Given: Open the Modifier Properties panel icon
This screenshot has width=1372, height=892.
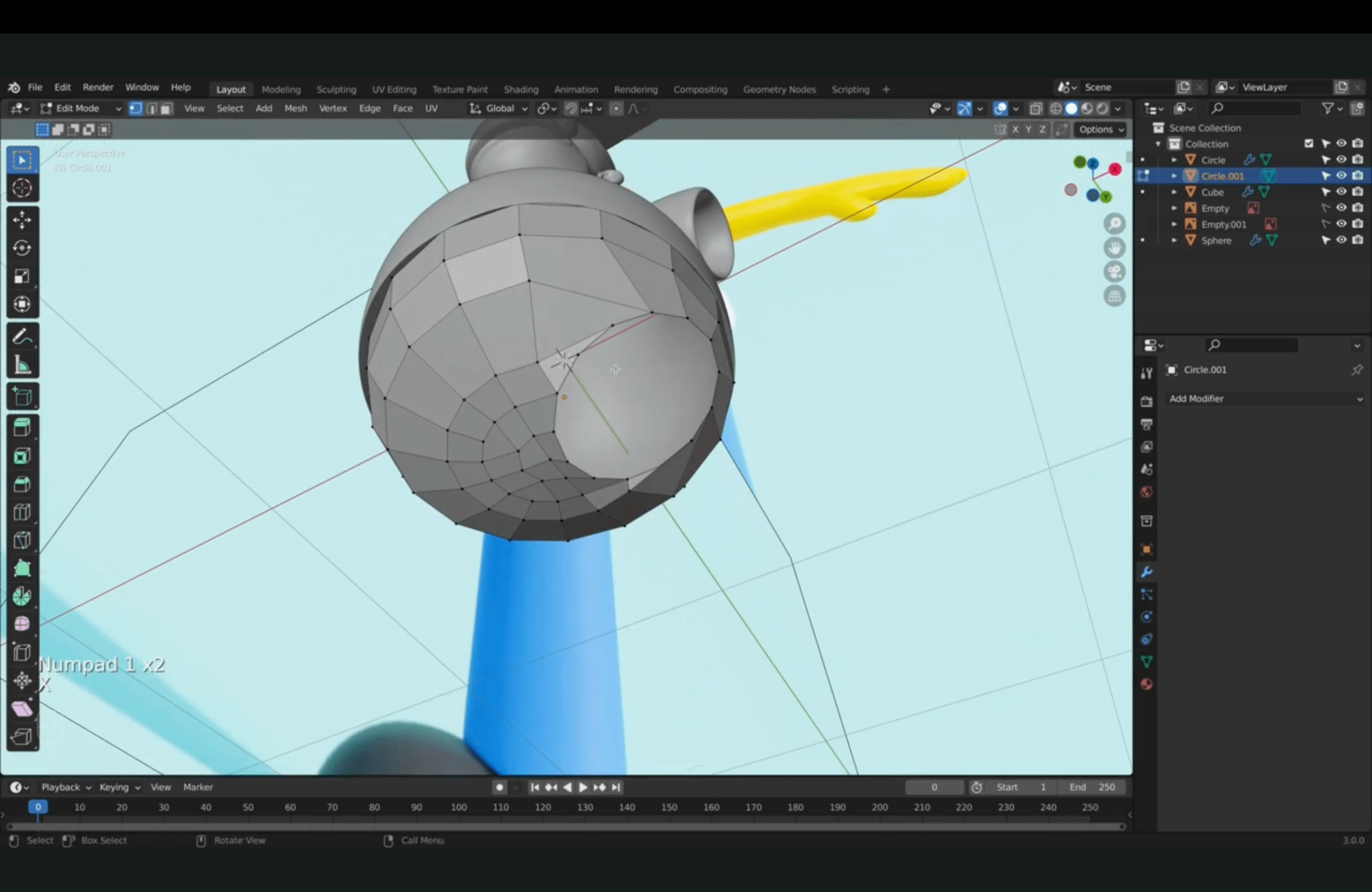Looking at the screenshot, I should click(1147, 571).
